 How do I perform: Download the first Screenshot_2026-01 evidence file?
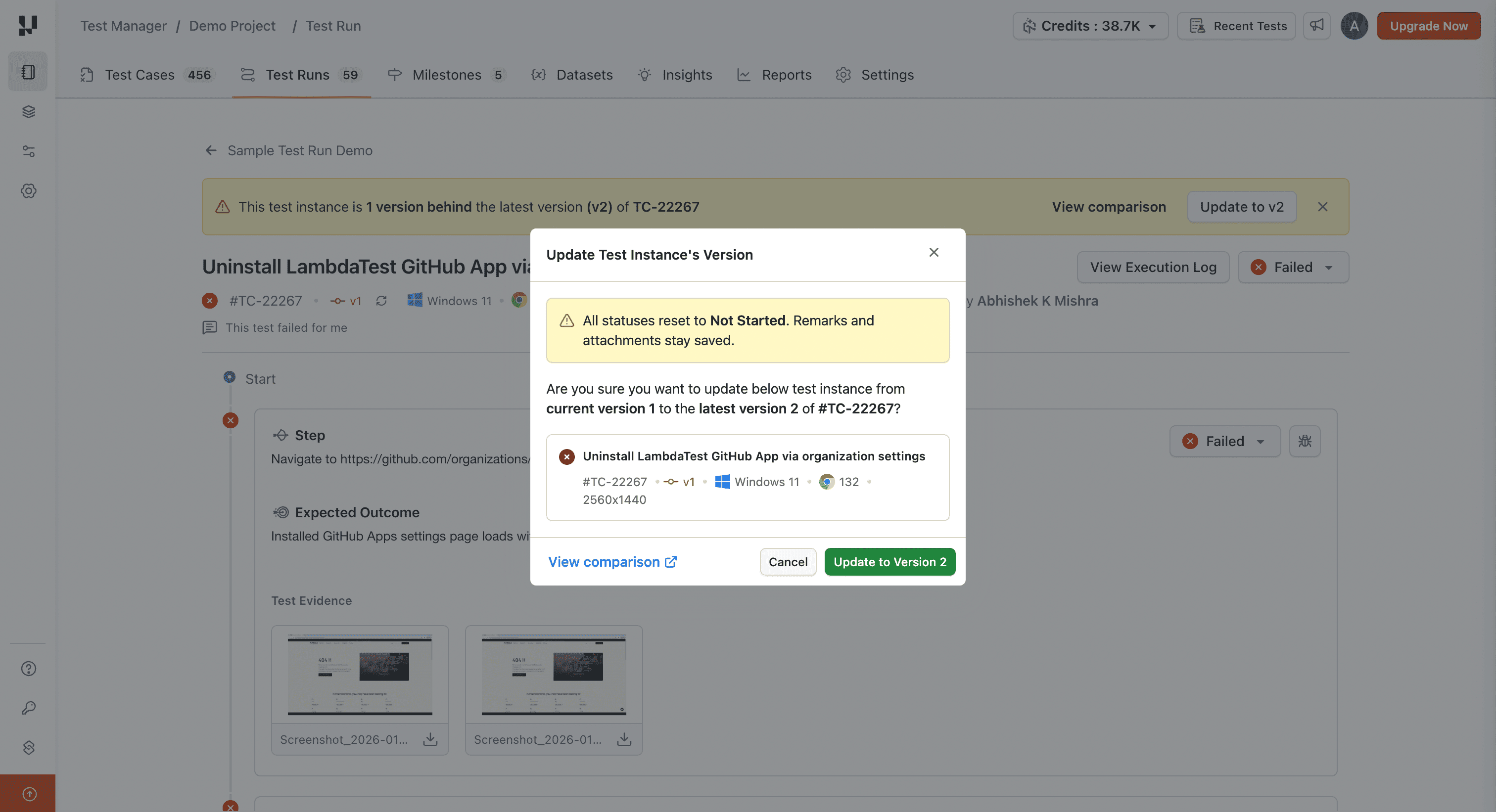430,739
